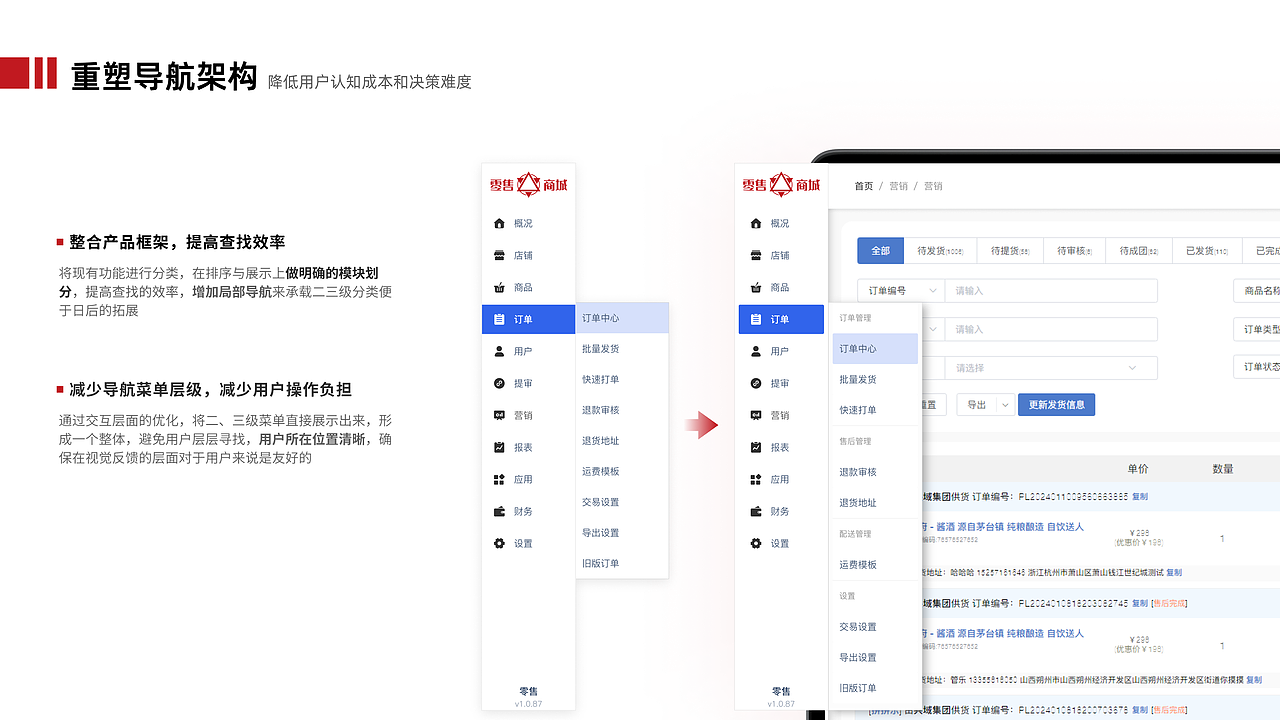Open 交易设置 in the flat submenu

click(x=622, y=502)
